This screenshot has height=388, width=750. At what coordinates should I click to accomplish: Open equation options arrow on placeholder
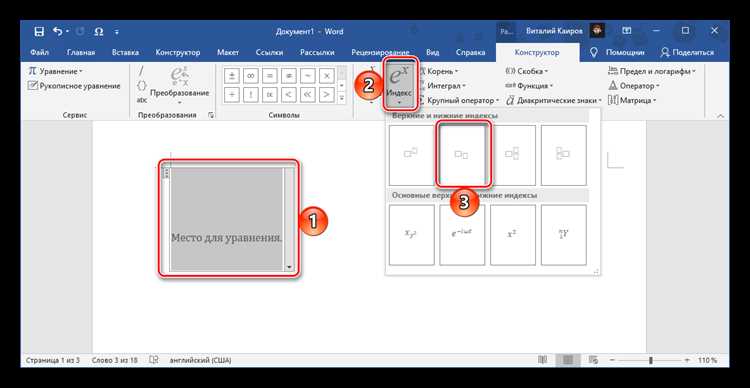pyautogui.click(x=289, y=267)
